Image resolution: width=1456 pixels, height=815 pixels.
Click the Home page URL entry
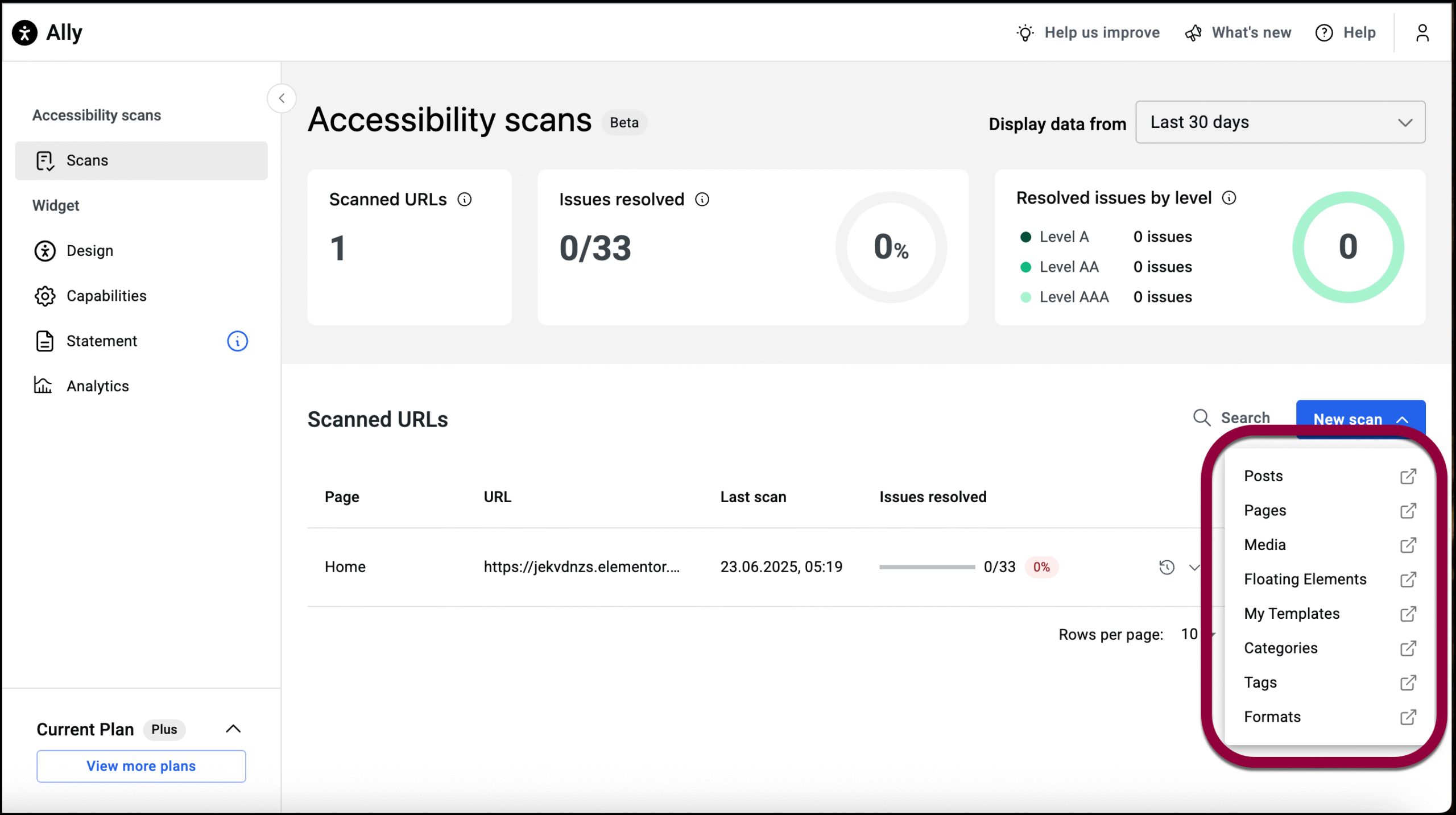pyautogui.click(x=581, y=567)
